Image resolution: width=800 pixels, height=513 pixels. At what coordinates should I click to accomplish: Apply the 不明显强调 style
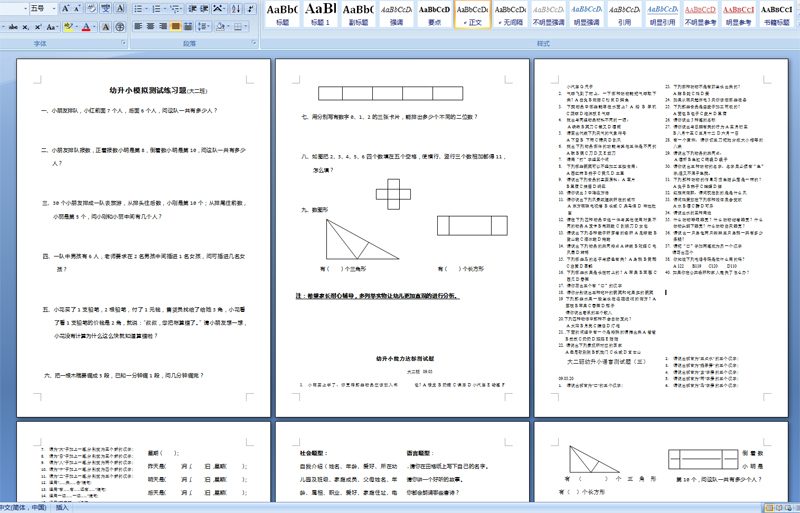[548, 14]
